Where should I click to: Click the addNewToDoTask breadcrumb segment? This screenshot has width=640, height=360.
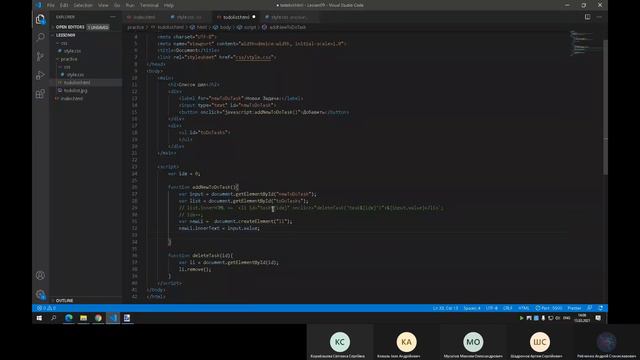pos(284,27)
